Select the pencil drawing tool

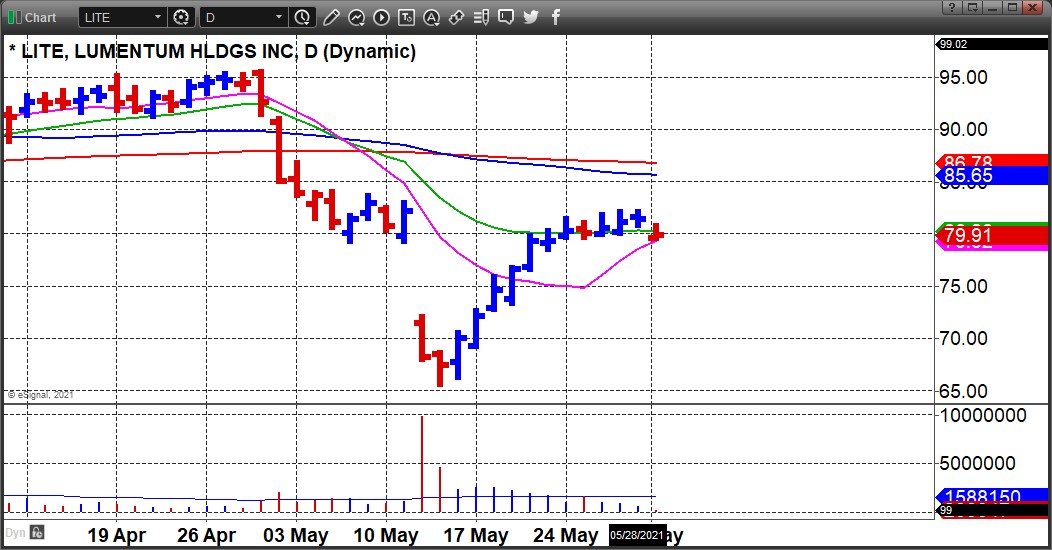pyautogui.click(x=331, y=17)
